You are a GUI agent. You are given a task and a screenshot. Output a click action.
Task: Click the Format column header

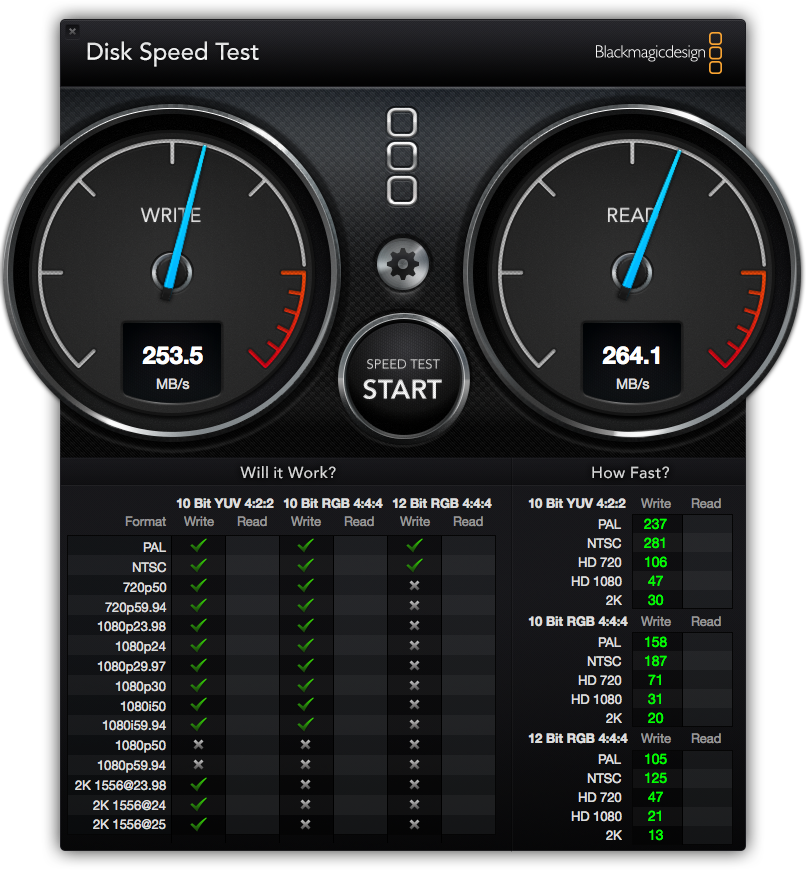click(145, 522)
